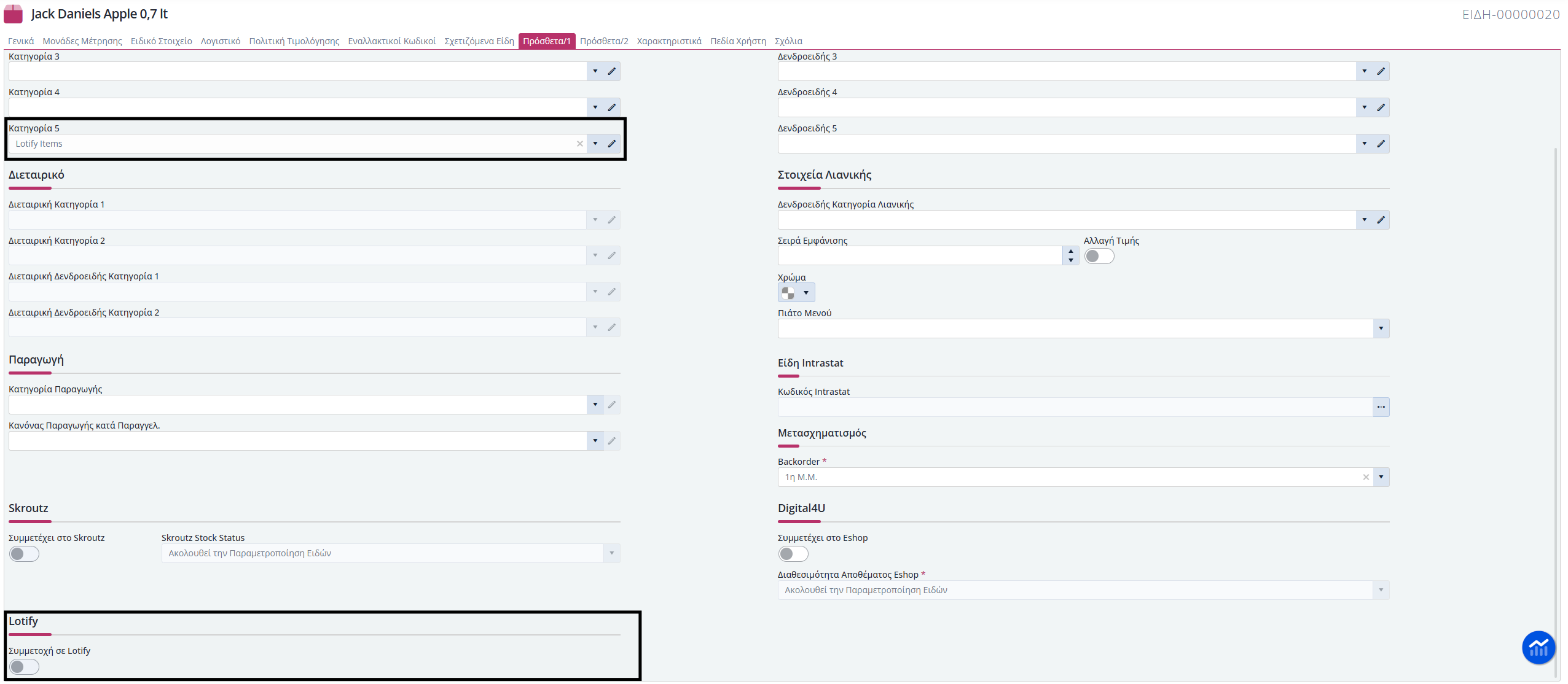Screen dimensions: 1568x684
Task: Click pencil icon for Διεταιρική Κατηγορία 1
Action: point(612,220)
